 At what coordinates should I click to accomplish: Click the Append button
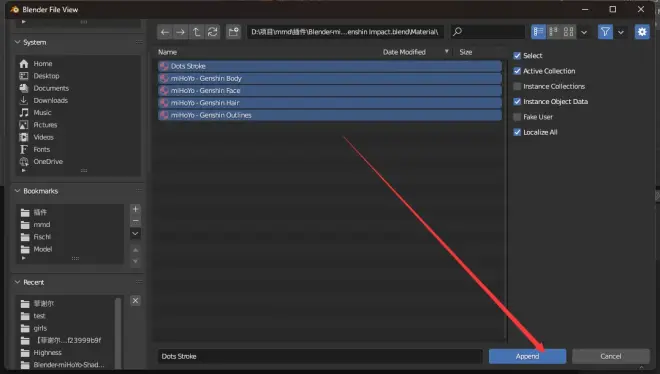click(x=527, y=356)
